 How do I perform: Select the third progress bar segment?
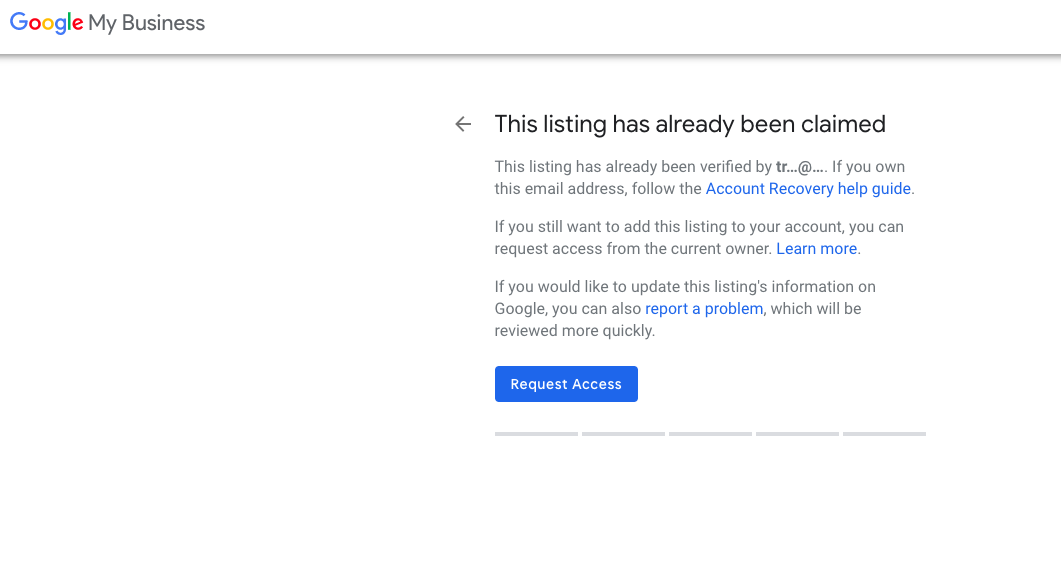coord(710,434)
